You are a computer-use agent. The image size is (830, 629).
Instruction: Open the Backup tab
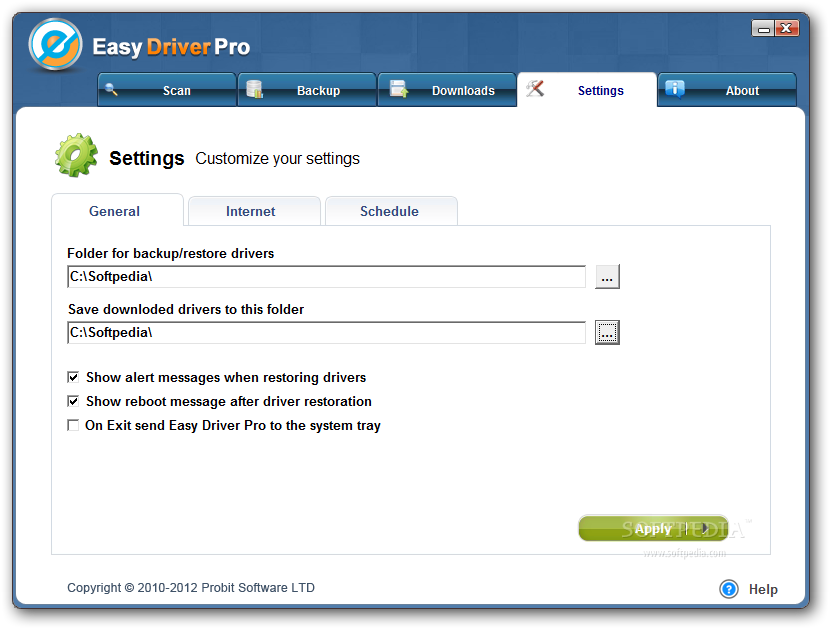pos(307,90)
